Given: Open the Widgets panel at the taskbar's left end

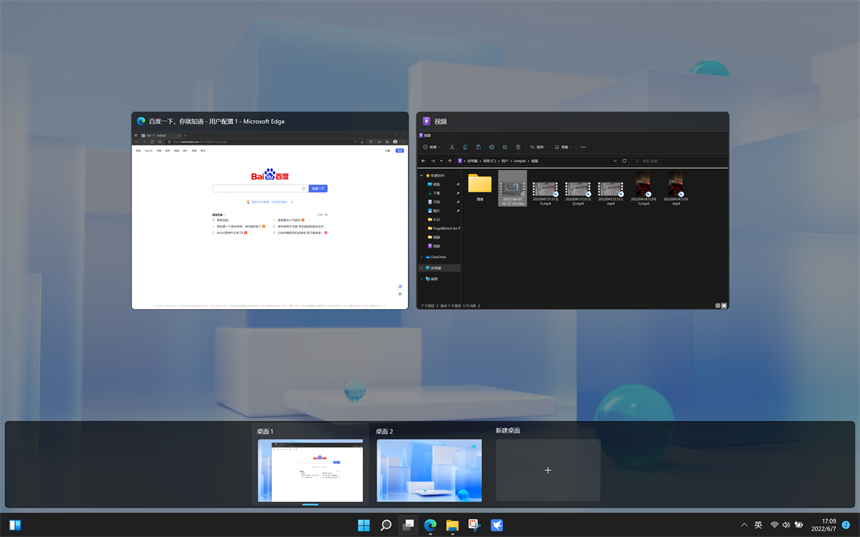Looking at the screenshot, I should coord(15,525).
